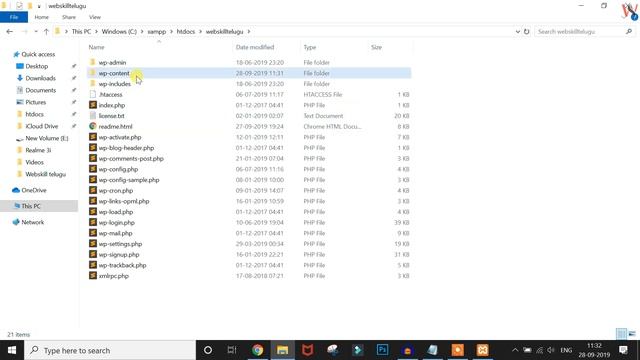This screenshot has width=640, height=360.
Task: Sort by Date modified column
Action: click(255, 47)
